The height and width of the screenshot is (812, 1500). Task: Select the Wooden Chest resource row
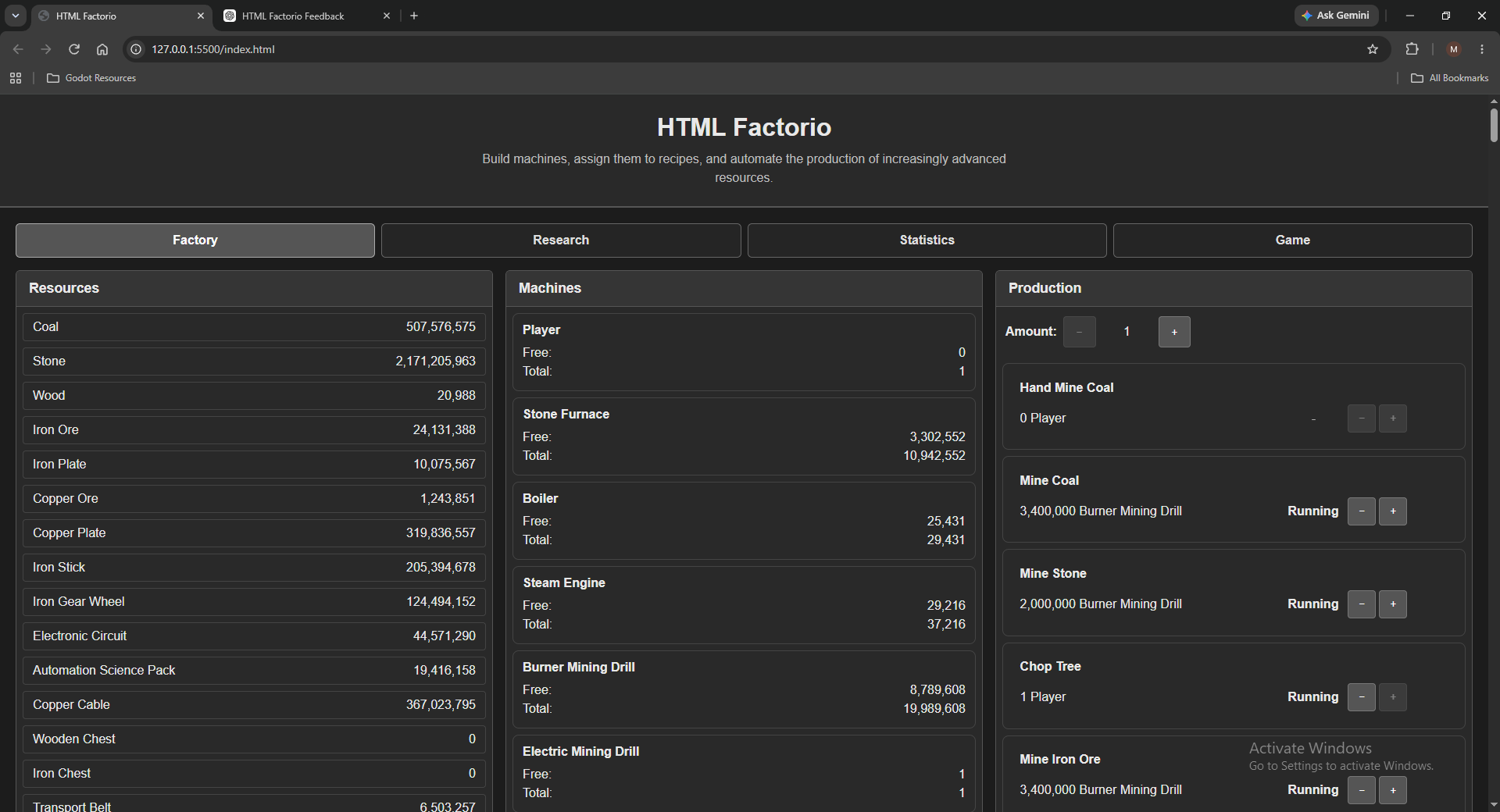[254, 739]
